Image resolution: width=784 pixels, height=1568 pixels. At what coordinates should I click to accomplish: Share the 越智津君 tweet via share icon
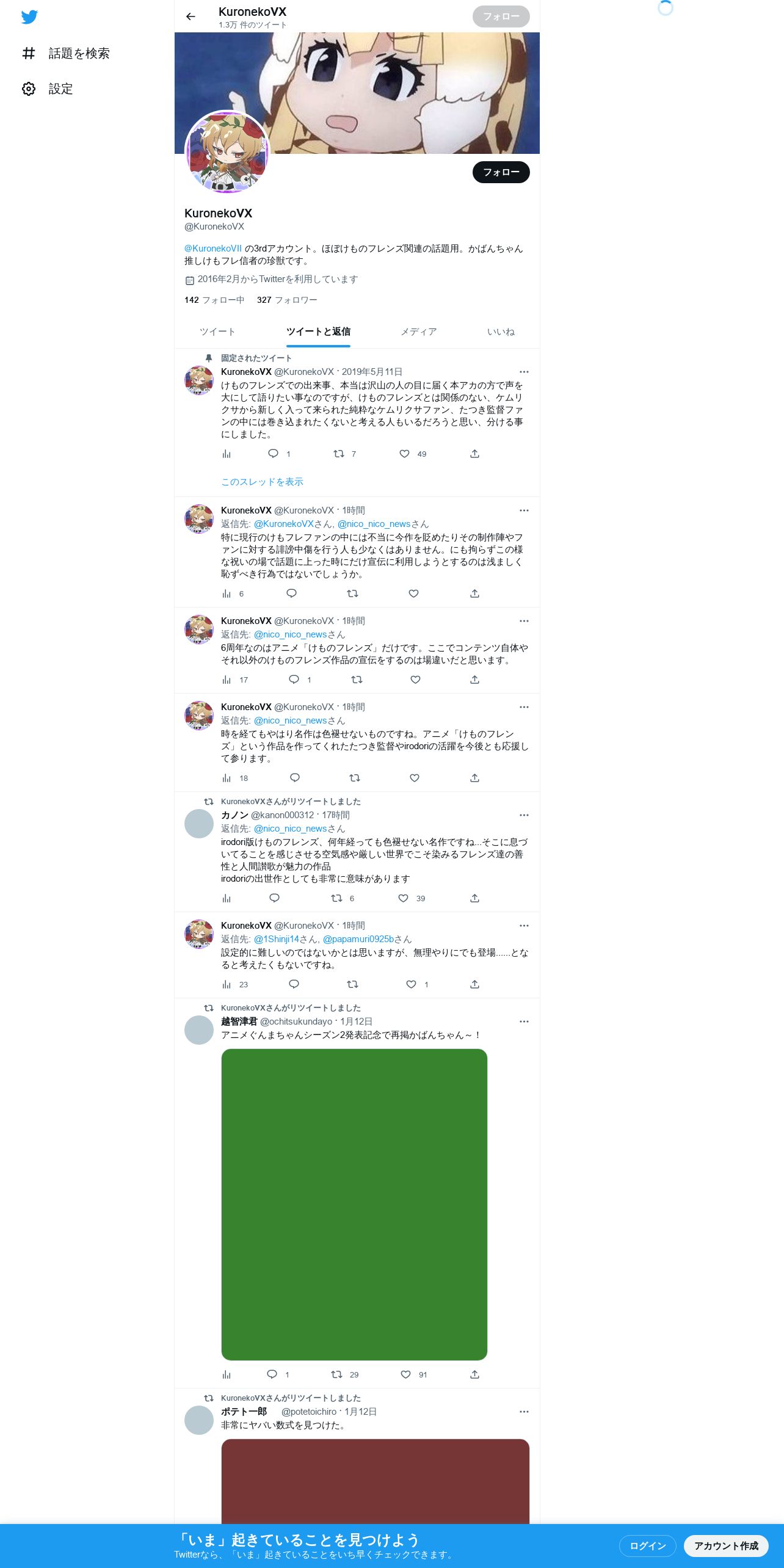(x=474, y=1374)
